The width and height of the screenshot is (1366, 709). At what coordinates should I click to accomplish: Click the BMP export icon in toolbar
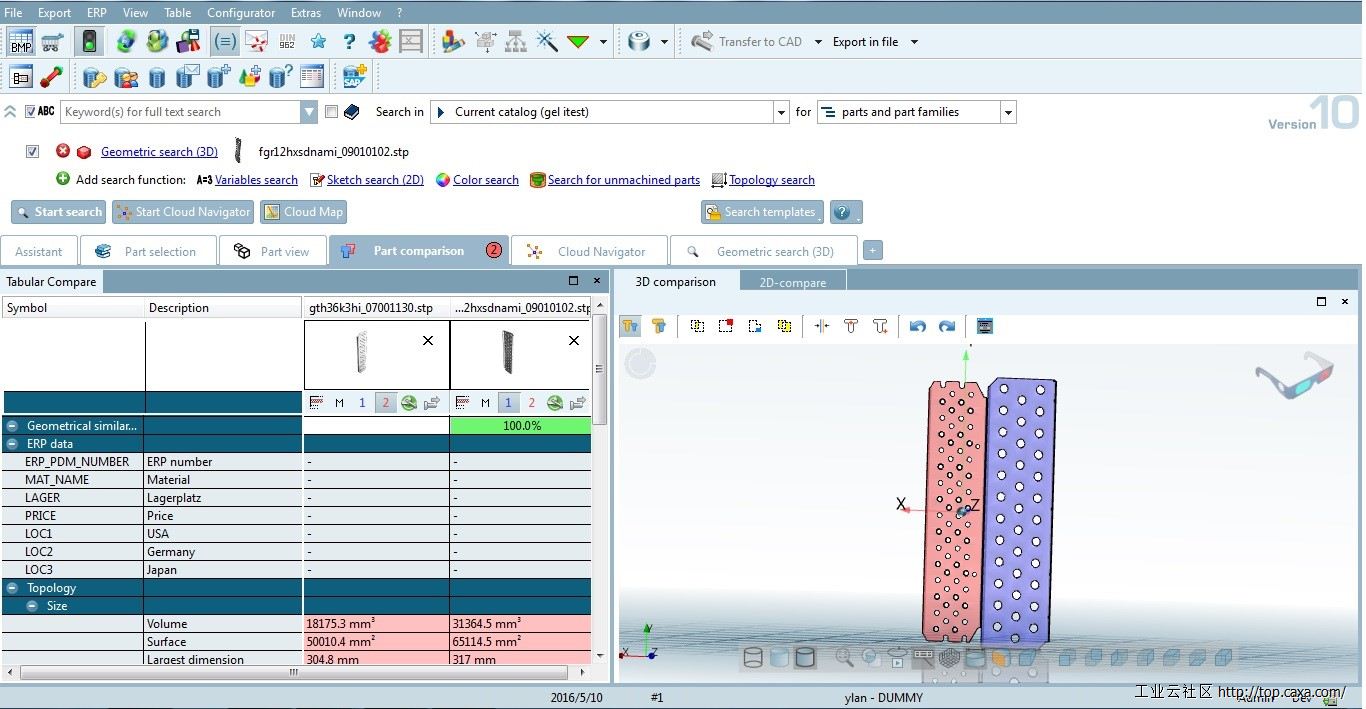pyautogui.click(x=21, y=42)
